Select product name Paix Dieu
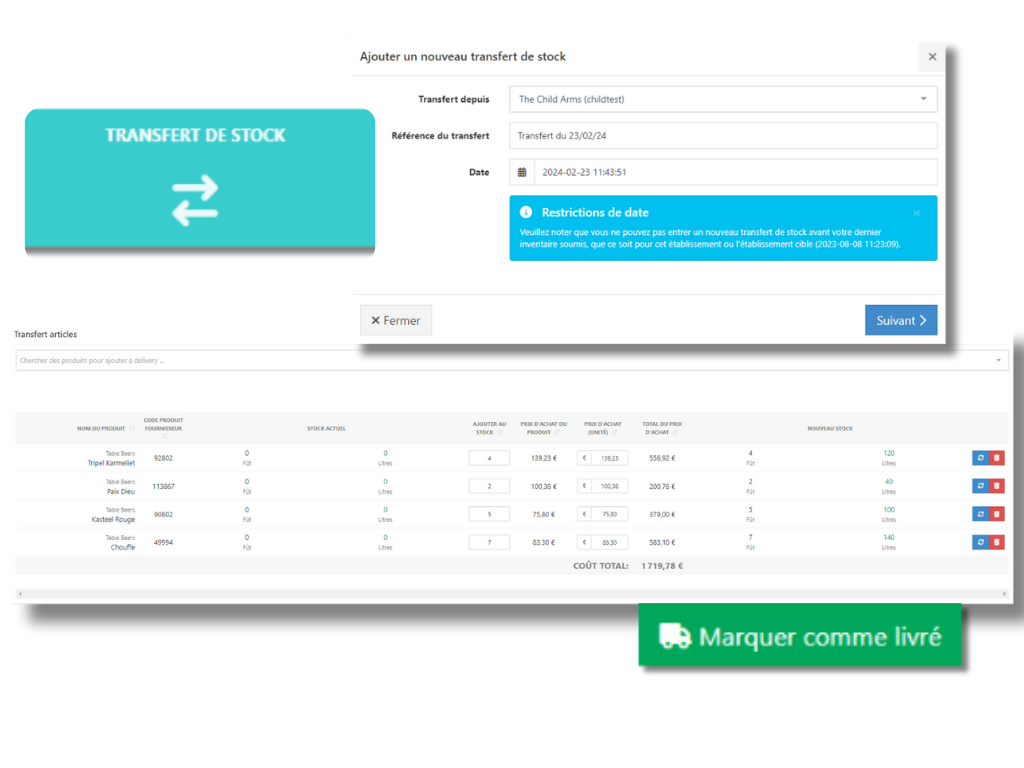Screen dimensions: 1024x768 [121, 491]
